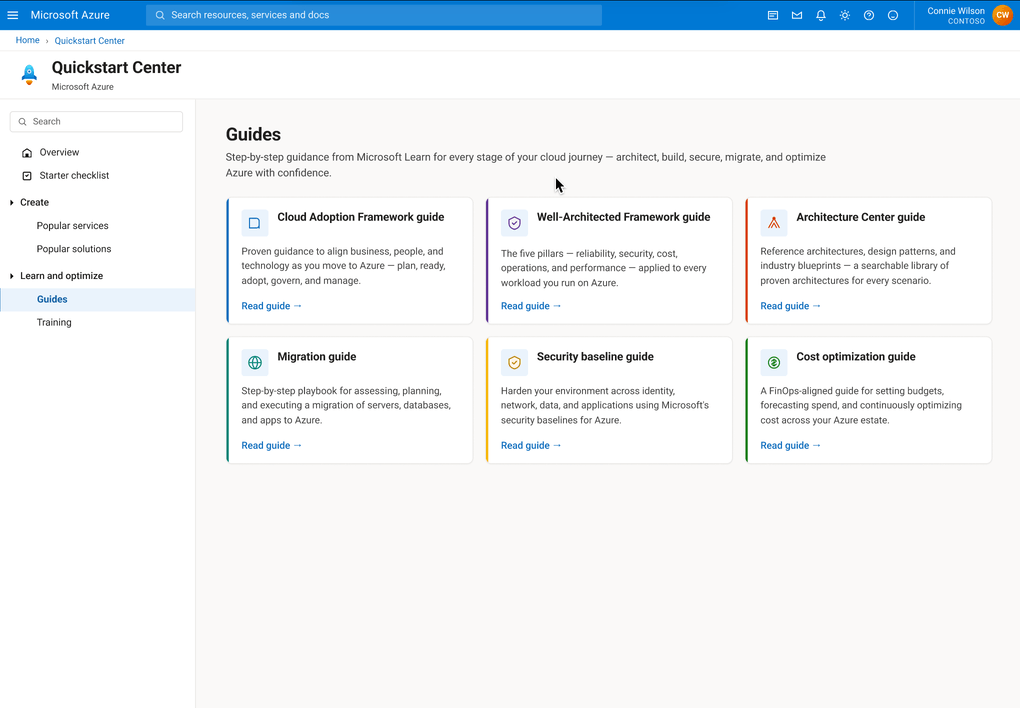Viewport: 1020px width, 708px height.
Task: Read guide for Cloud Adoption Framework
Action: [x=271, y=306]
